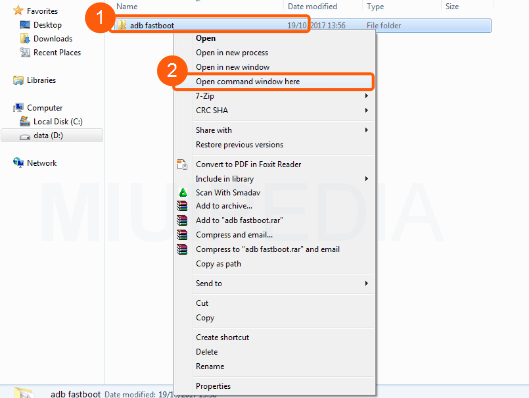529x398 pixels.
Task: Click the Desktop icon in the sidebar
Action: coord(25,25)
